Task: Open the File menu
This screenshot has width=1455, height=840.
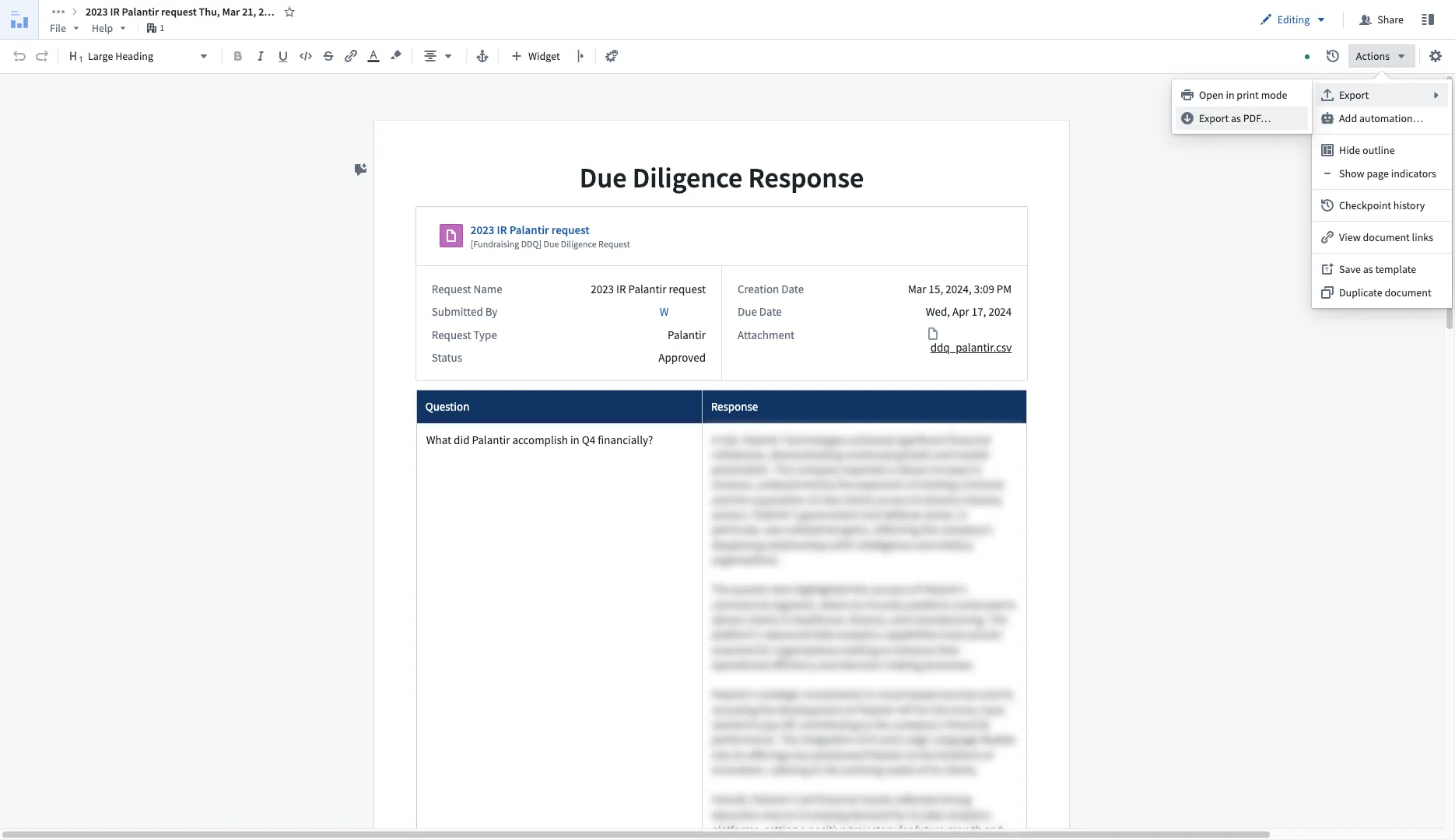Action: point(65,28)
